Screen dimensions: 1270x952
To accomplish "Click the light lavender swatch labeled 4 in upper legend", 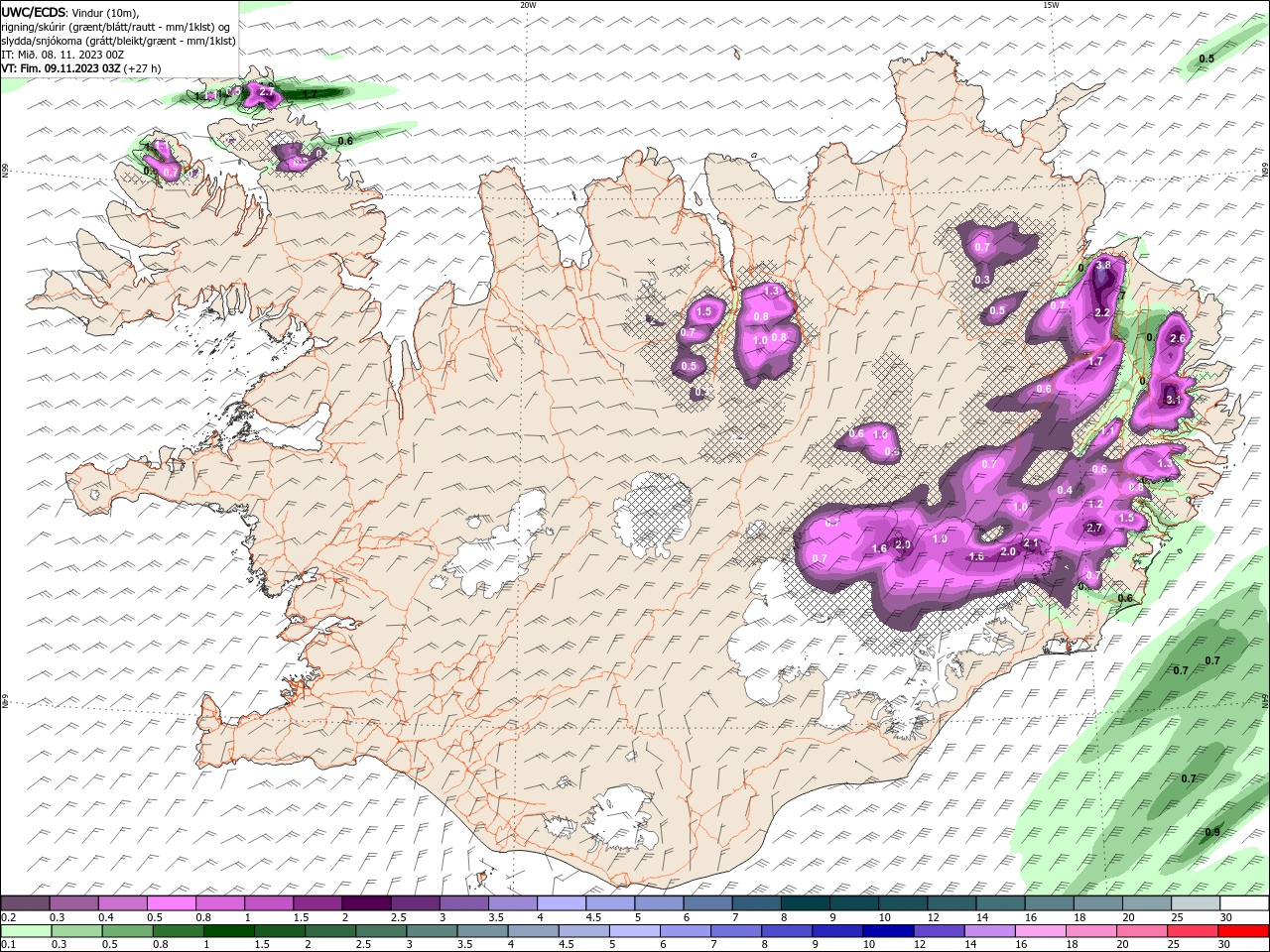I will point(561,903).
